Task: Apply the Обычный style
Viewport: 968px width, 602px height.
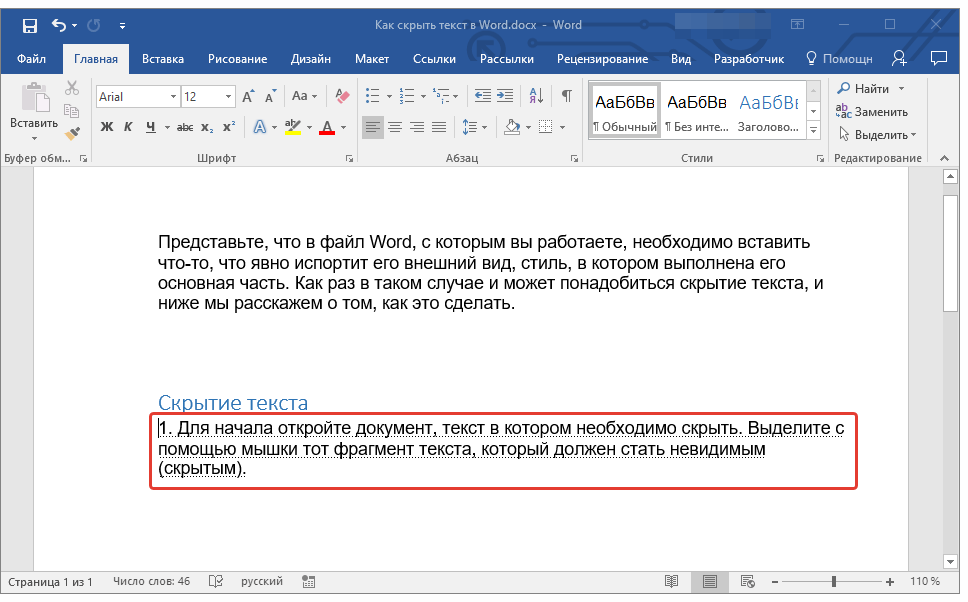Action: pos(625,110)
